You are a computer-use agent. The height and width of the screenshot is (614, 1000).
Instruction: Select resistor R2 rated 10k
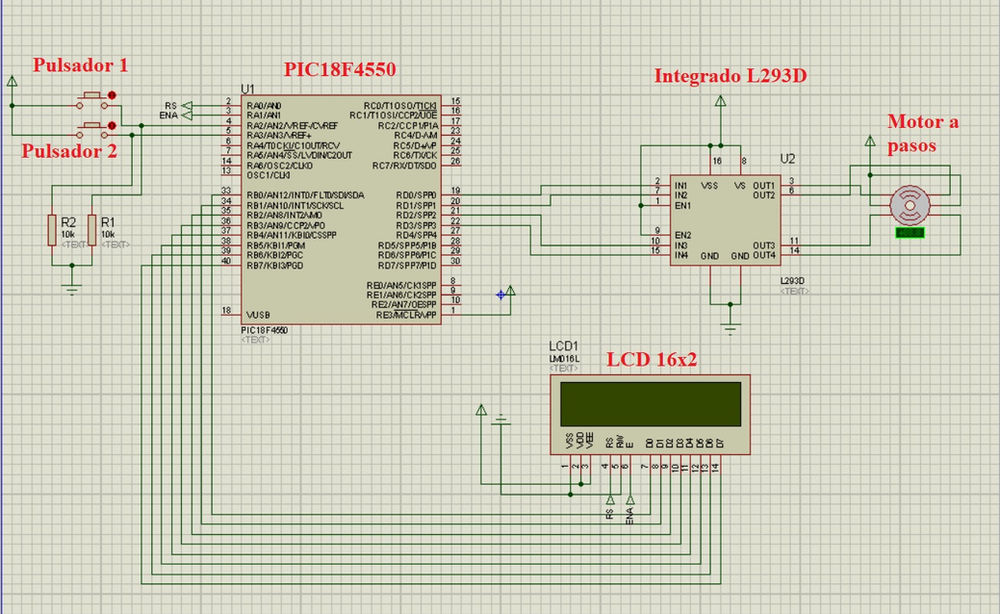click(50, 228)
